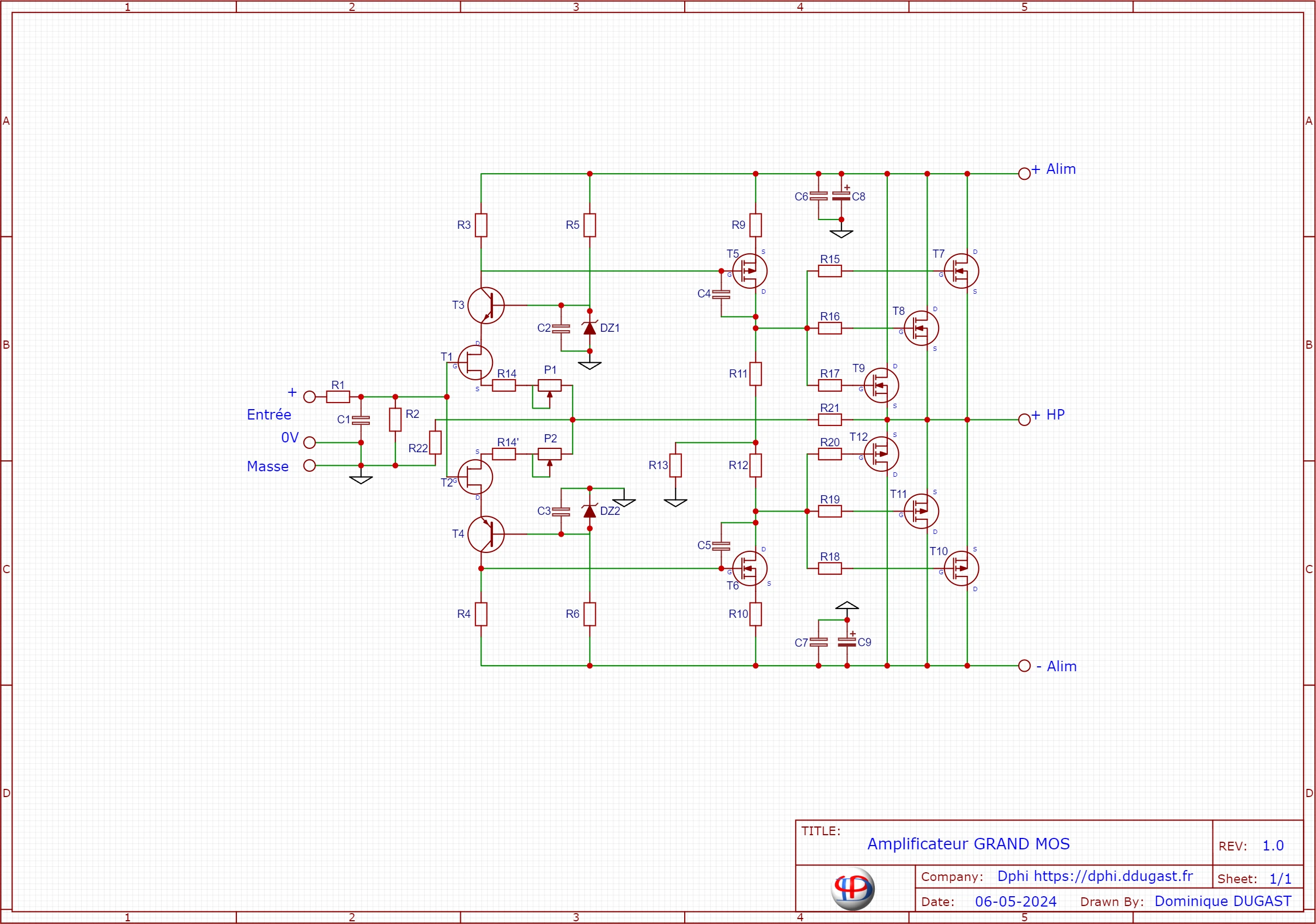Select the C8 polarized capacitor symbol
The image size is (1316, 924).
tap(841, 196)
